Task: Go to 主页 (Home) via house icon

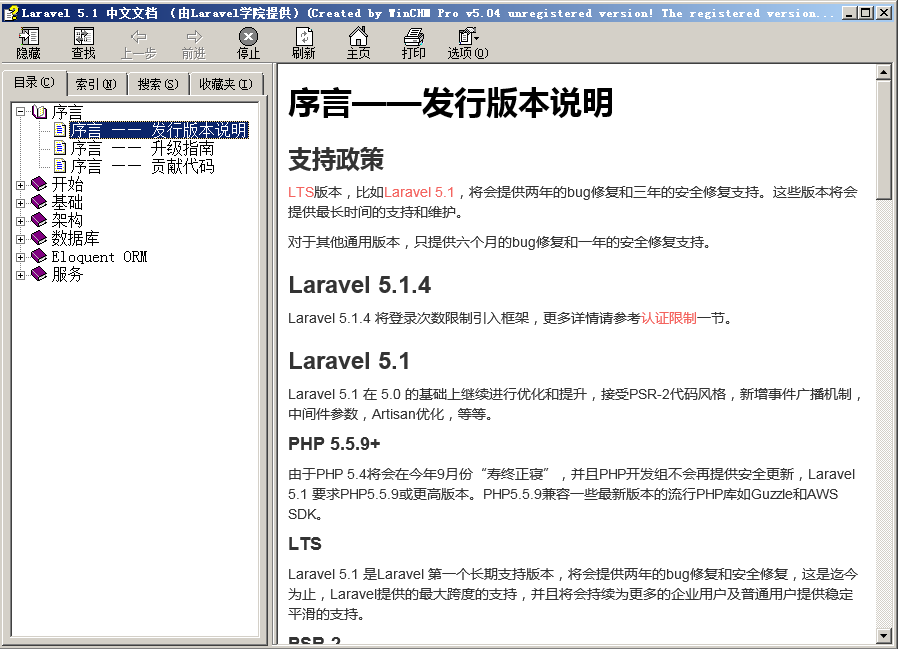Action: tap(359, 37)
